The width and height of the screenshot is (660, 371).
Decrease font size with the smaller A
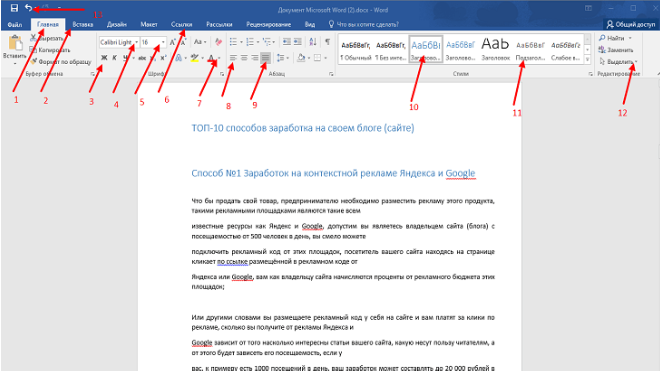tap(184, 42)
